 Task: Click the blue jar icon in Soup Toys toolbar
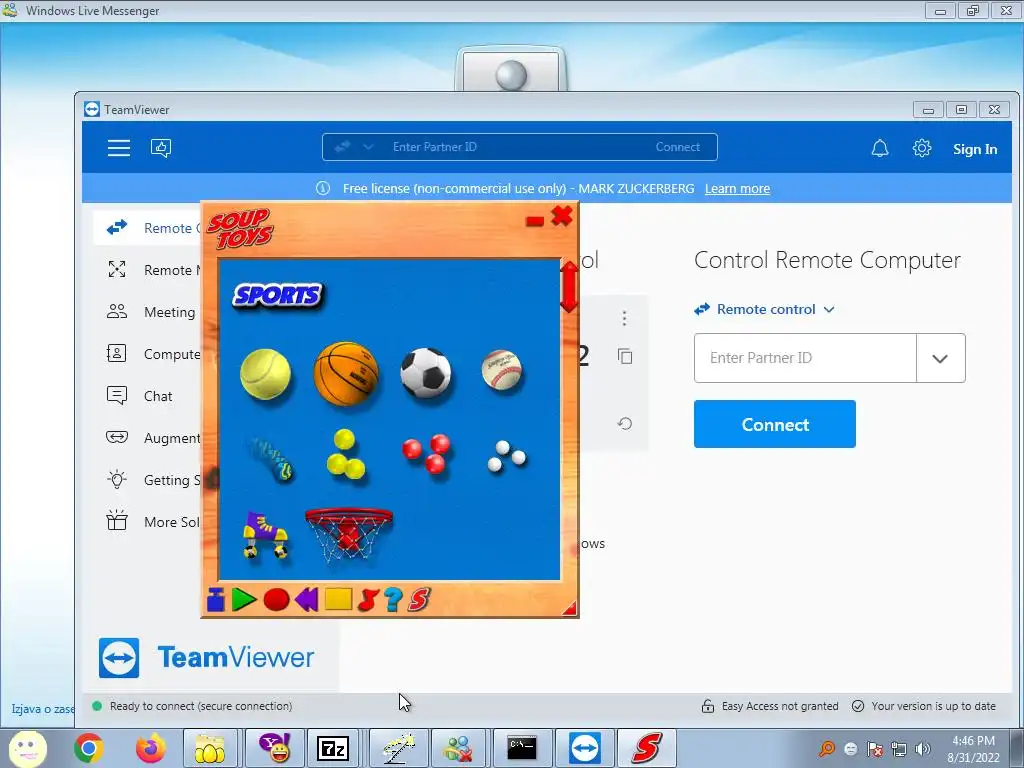[x=216, y=600]
